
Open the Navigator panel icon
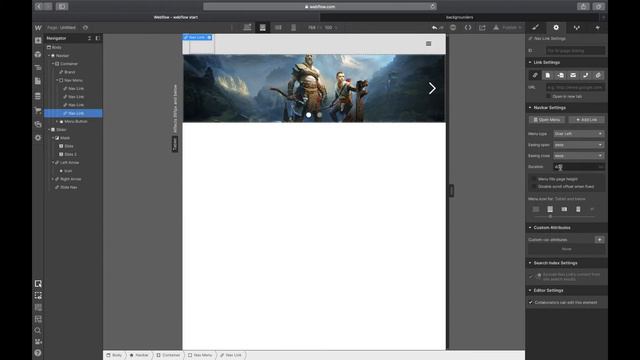coord(38,68)
